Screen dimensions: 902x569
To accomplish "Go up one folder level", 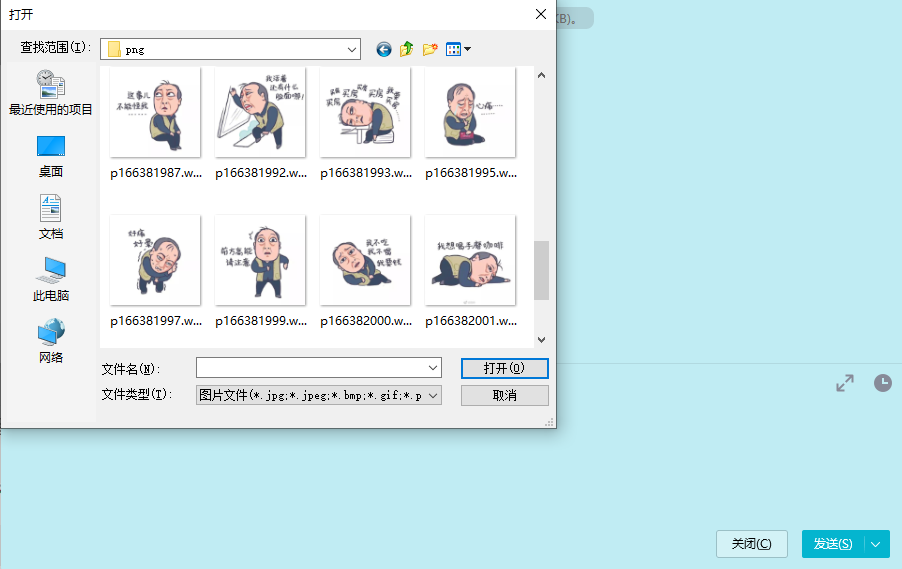I will point(407,49).
